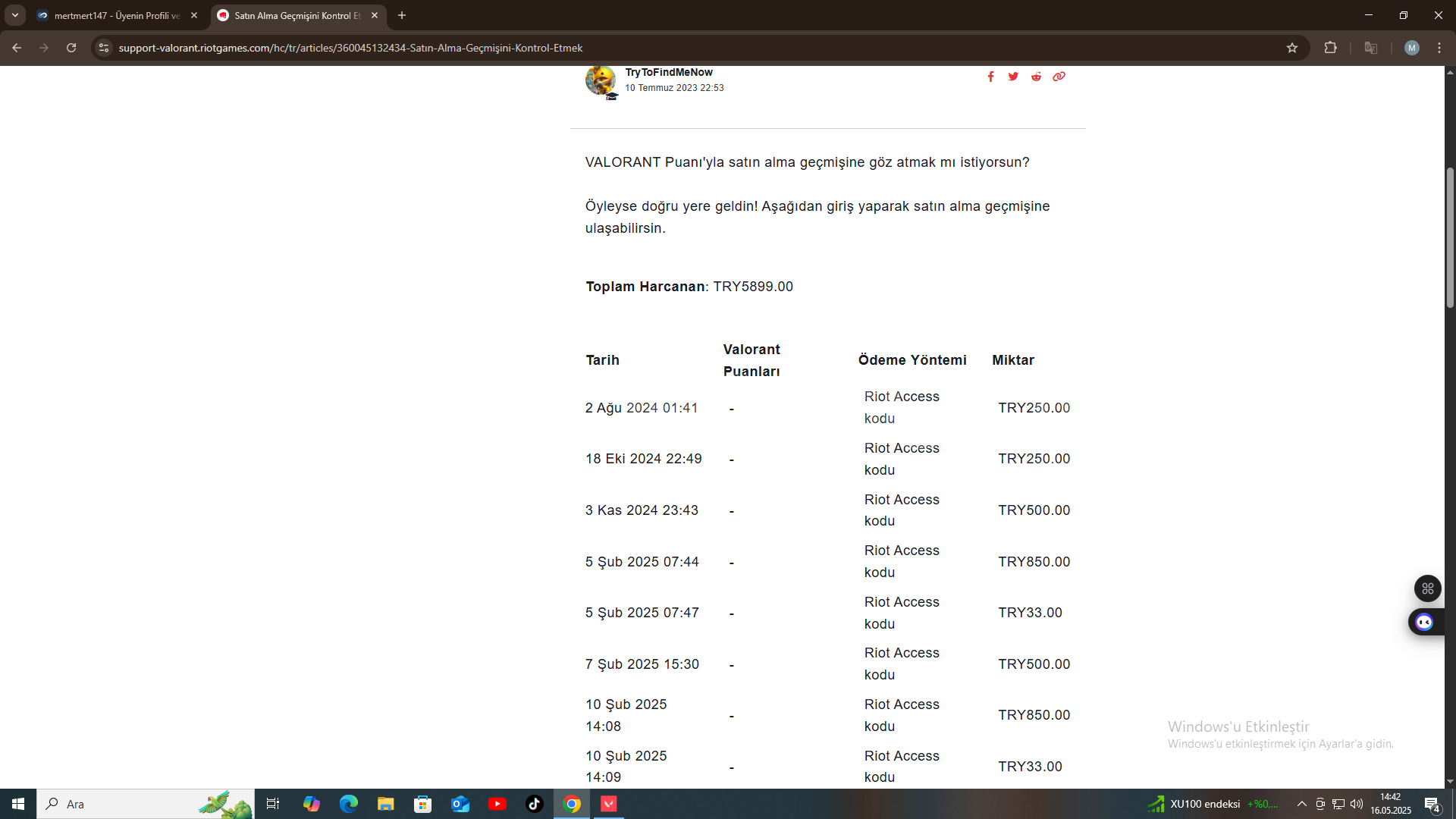The image size is (1456, 819).
Task: Click TRY33.00 amount for 5 Şub 07:47
Action: pos(1030,613)
